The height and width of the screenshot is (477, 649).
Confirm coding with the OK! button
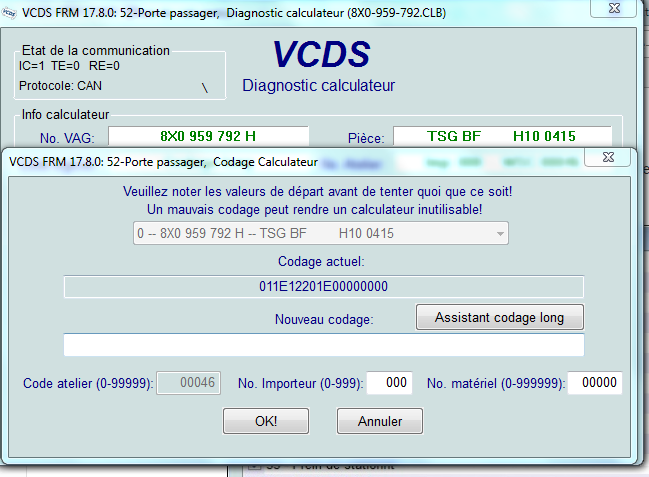[266, 421]
